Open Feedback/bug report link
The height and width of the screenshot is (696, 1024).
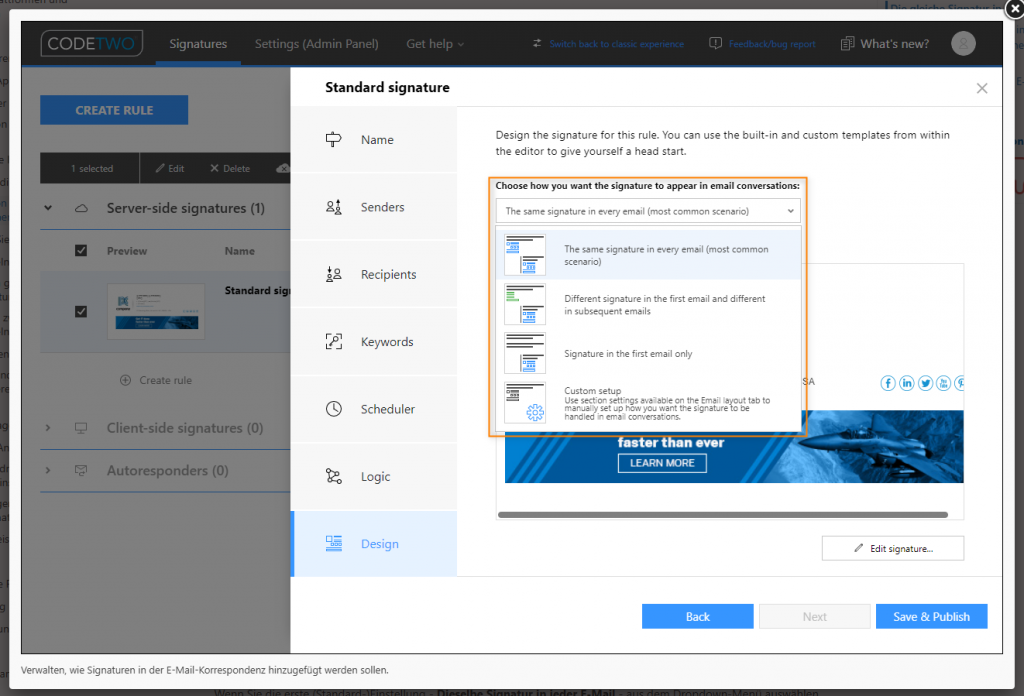(x=772, y=44)
